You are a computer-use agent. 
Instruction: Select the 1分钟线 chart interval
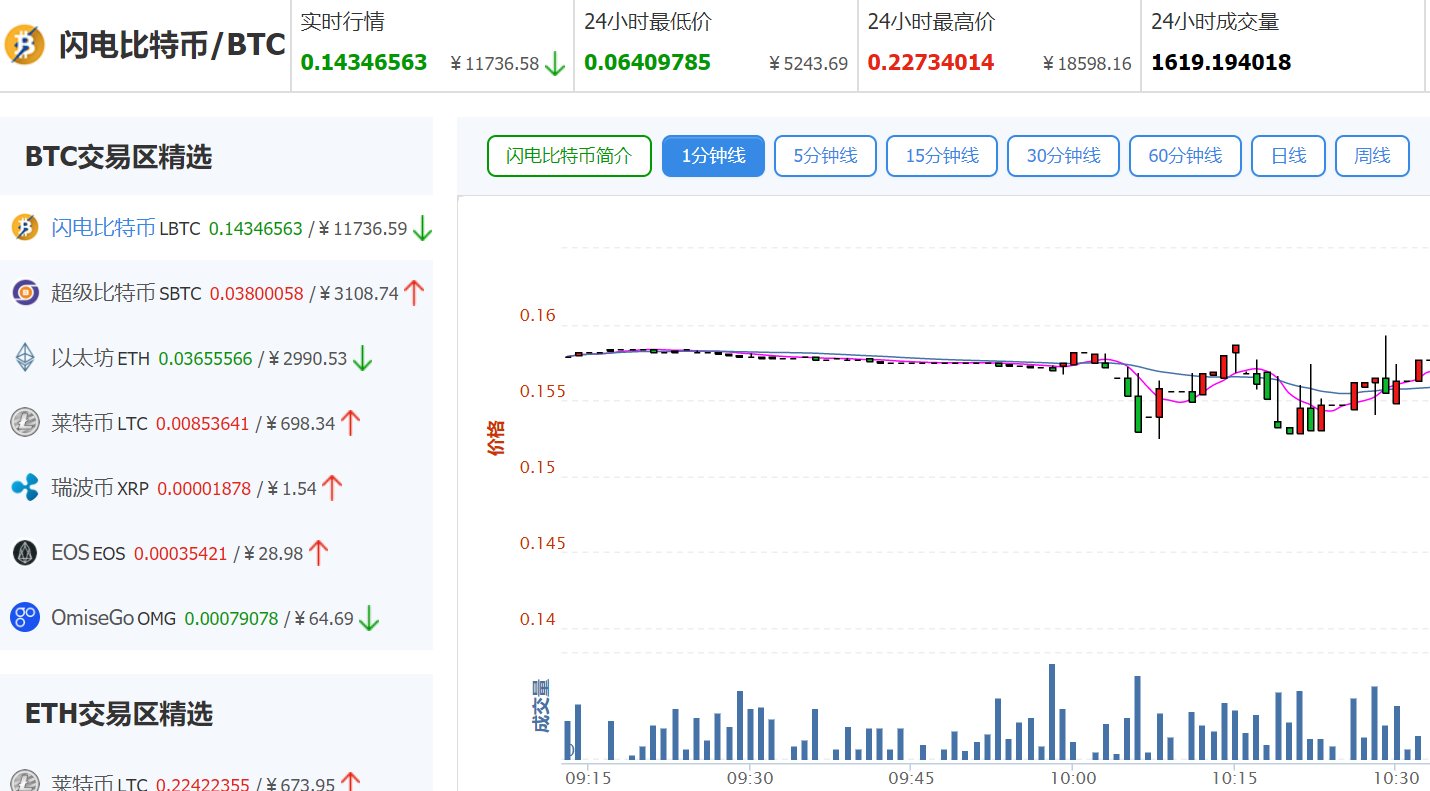[714, 156]
